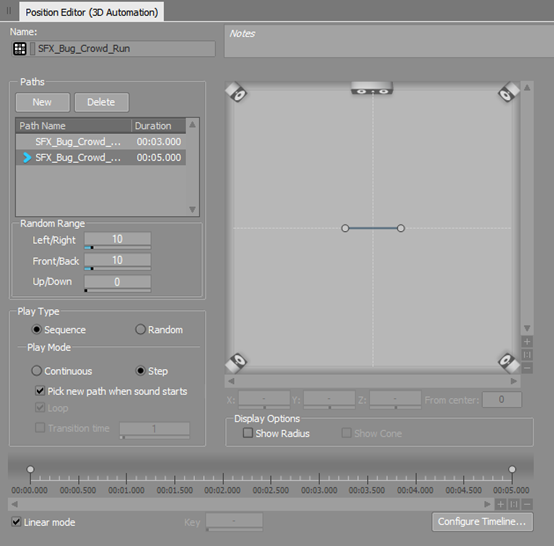This screenshot has height=546, width=554.
Task: Click the object type icon beside the Name field
Action: [19, 49]
